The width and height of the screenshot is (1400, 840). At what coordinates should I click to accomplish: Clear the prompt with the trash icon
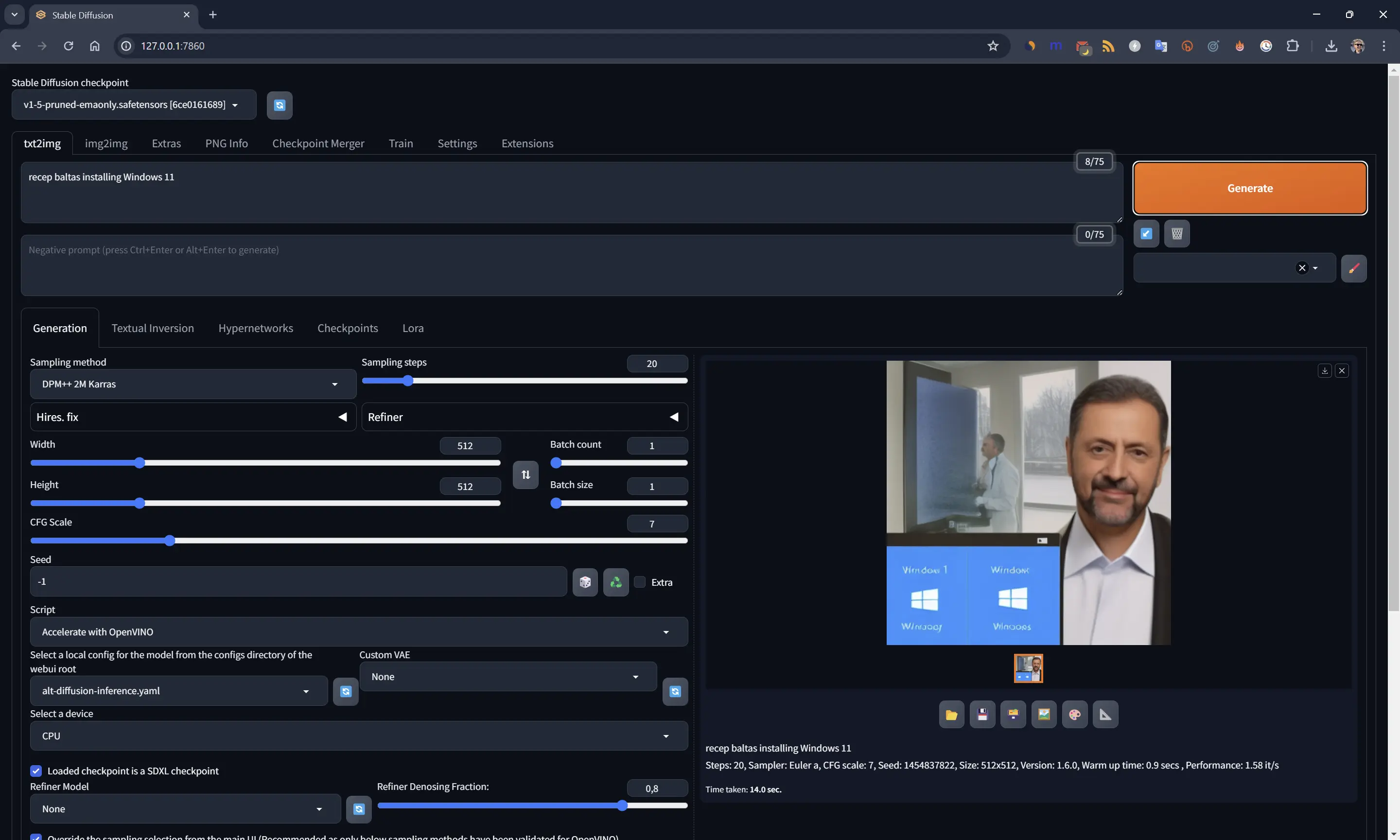1177,234
